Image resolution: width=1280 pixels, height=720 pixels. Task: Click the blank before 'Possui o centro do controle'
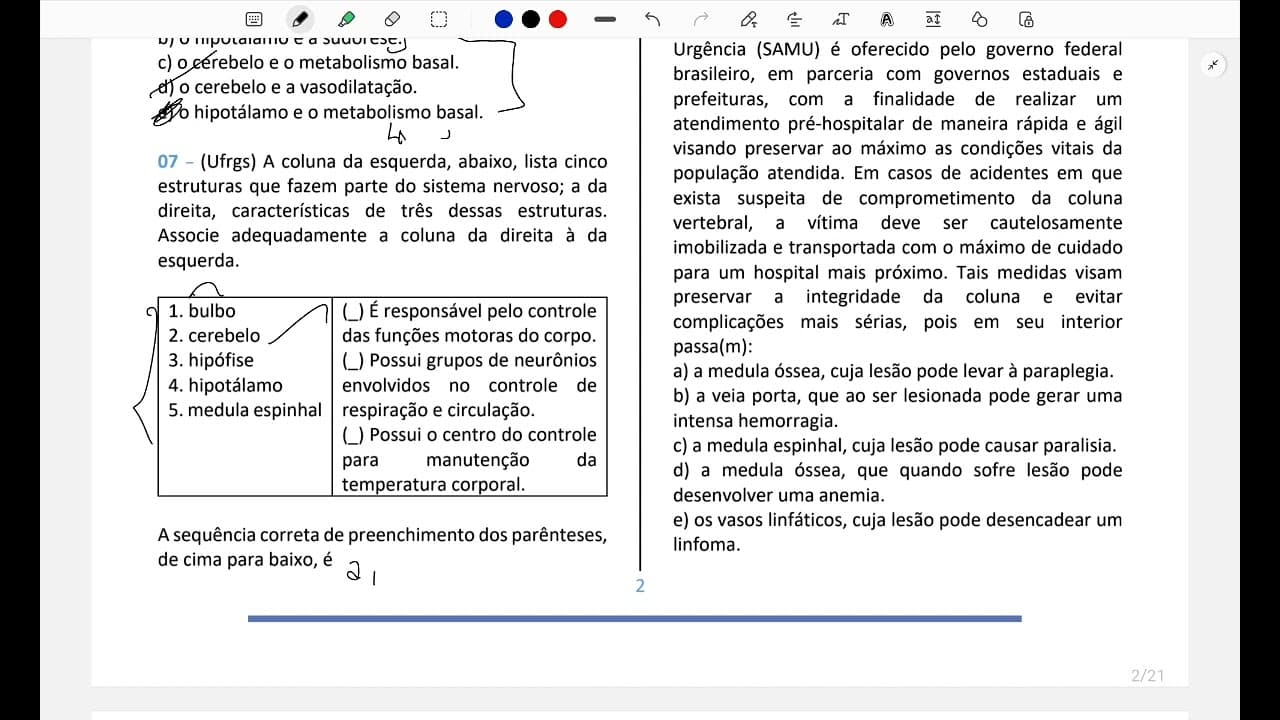[353, 435]
